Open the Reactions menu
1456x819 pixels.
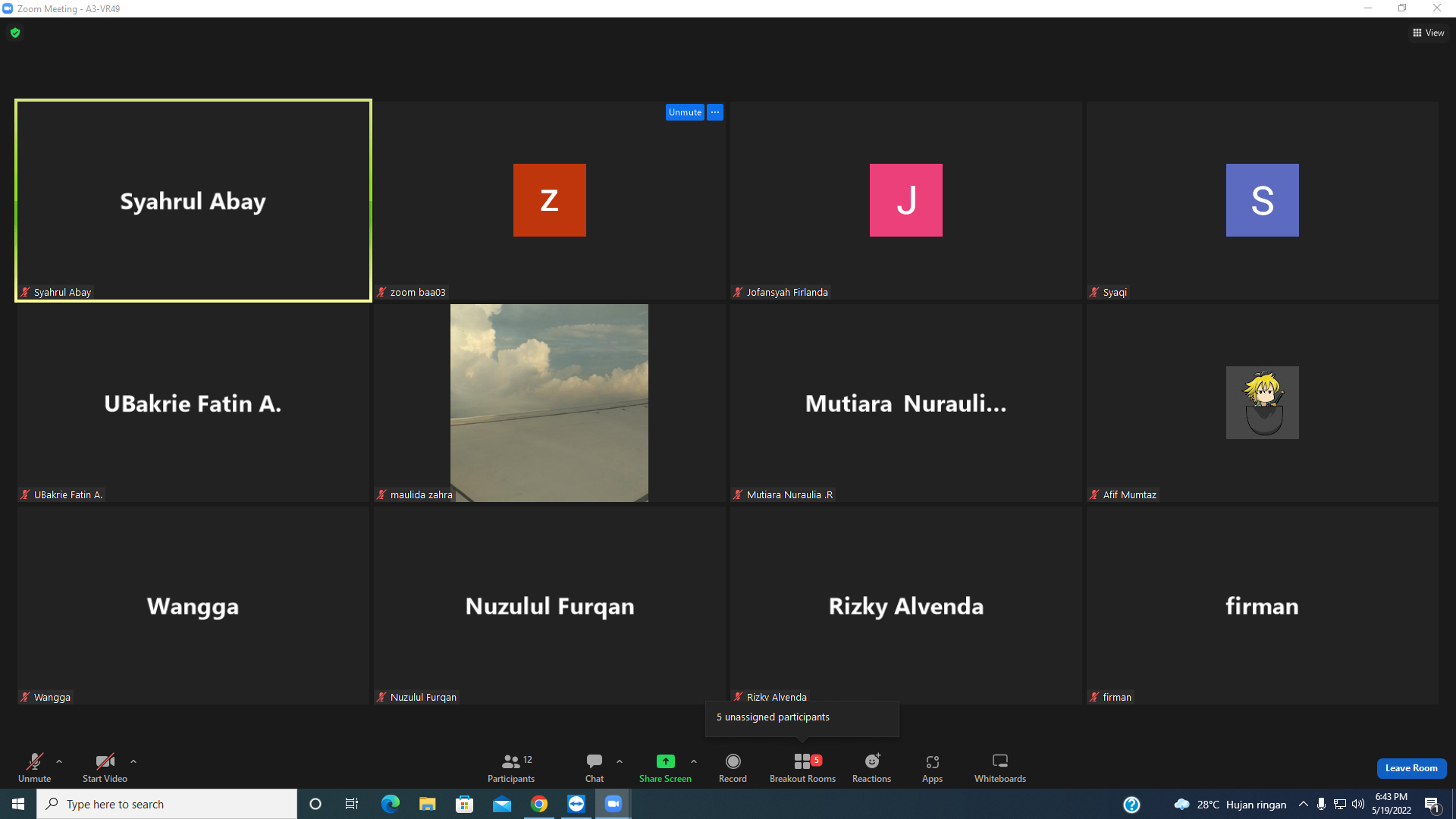(872, 767)
